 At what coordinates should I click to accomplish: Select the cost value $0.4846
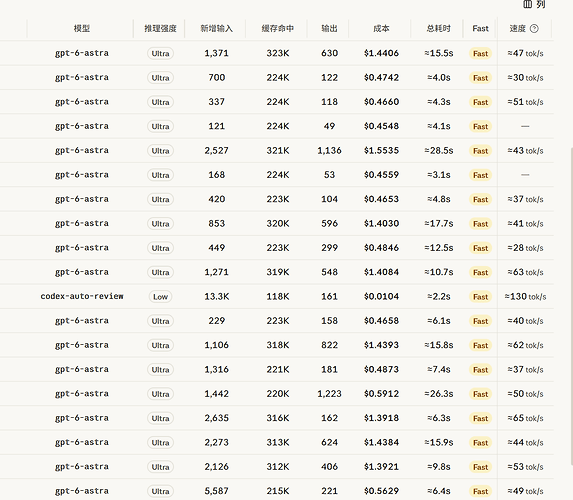pyautogui.click(x=381, y=248)
